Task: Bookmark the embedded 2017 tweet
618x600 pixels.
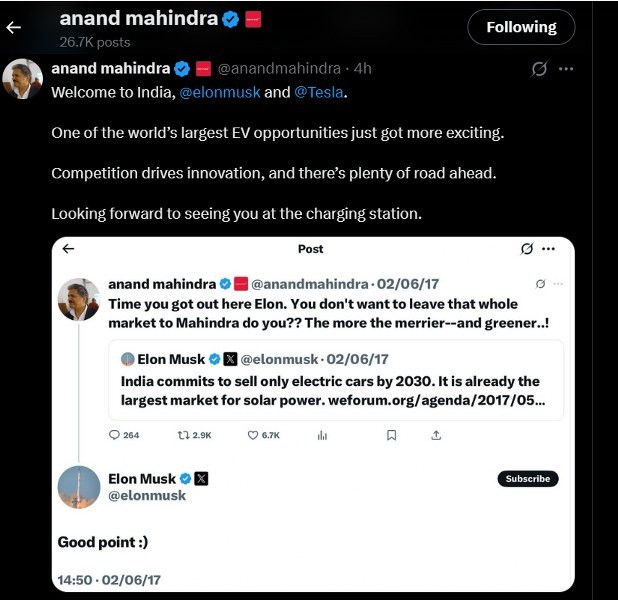Action: tap(392, 435)
